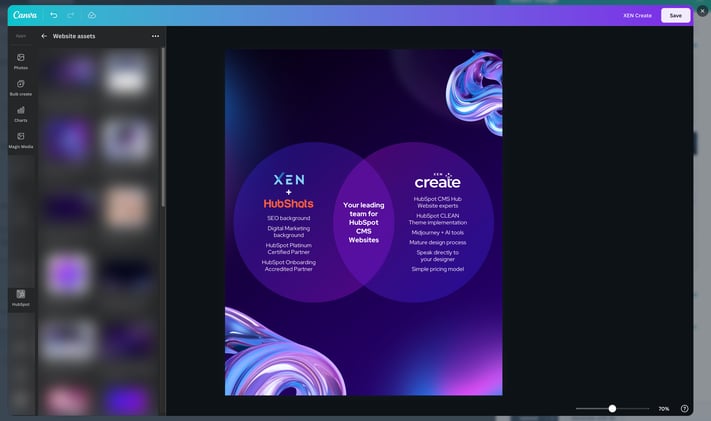Select the create logo on canvas
The height and width of the screenshot is (421, 711).
438,181
